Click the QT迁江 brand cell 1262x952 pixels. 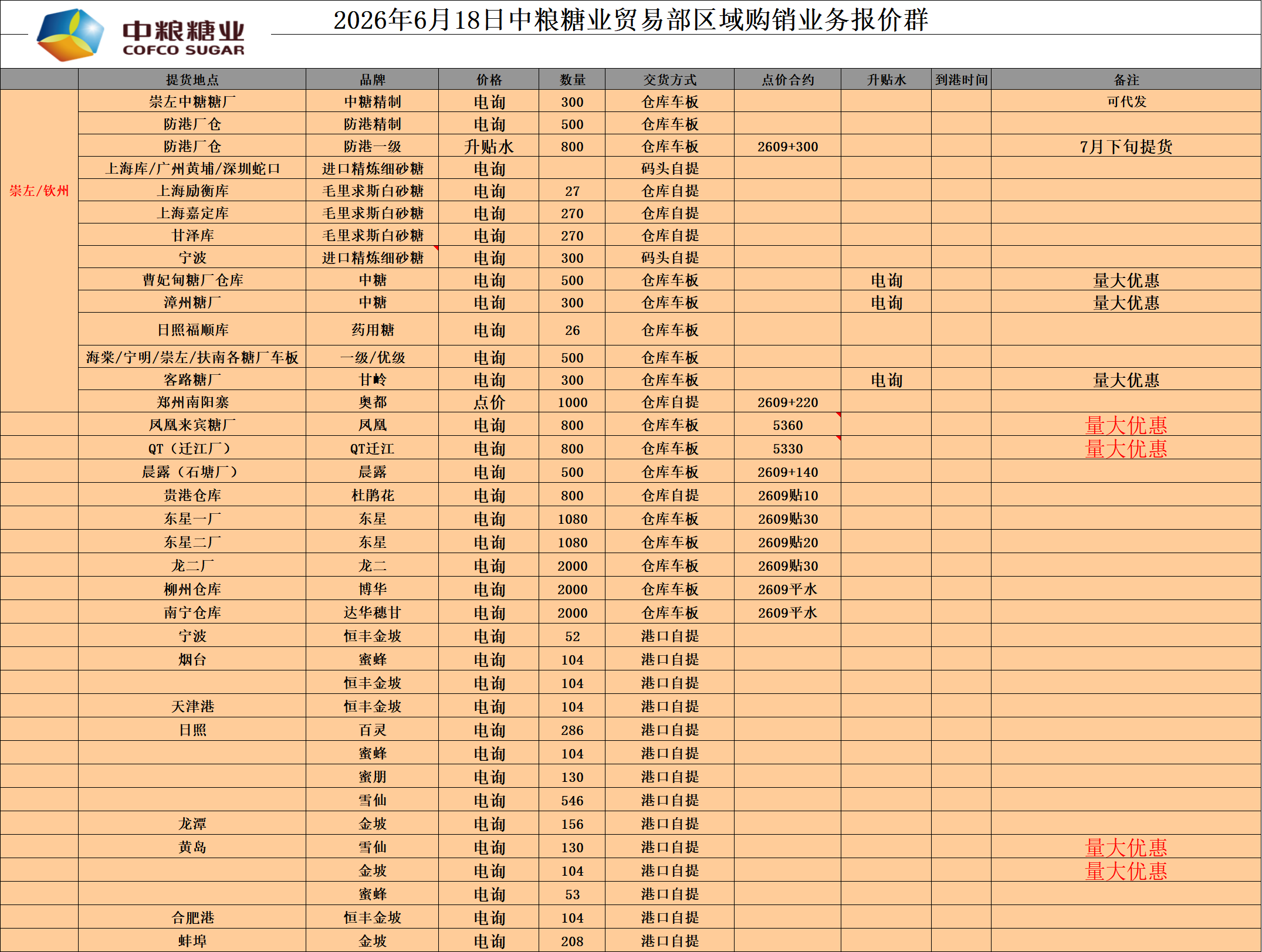(373, 448)
